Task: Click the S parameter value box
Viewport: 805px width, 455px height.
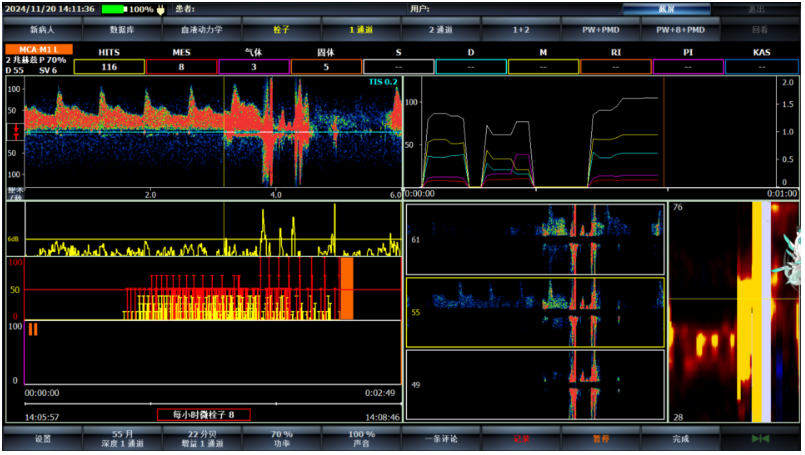Action: (398, 67)
